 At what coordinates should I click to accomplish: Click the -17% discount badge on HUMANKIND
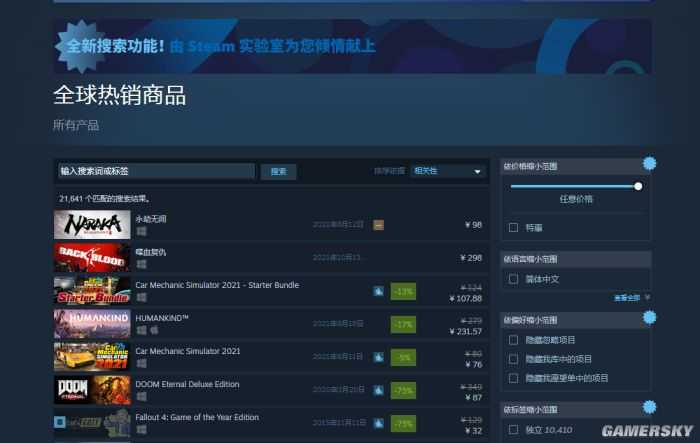[x=403, y=325]
